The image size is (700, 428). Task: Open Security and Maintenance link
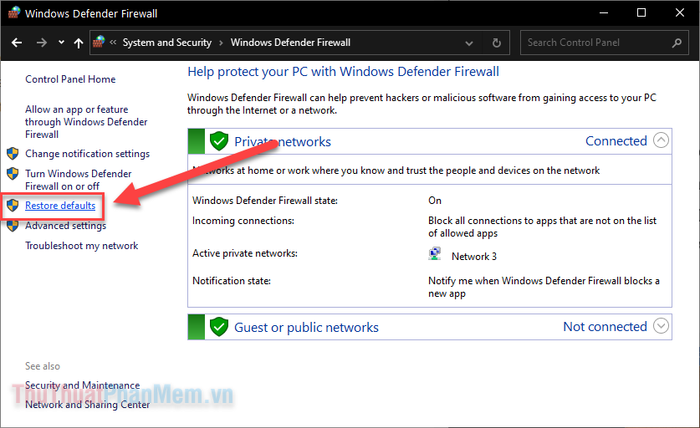82,385
